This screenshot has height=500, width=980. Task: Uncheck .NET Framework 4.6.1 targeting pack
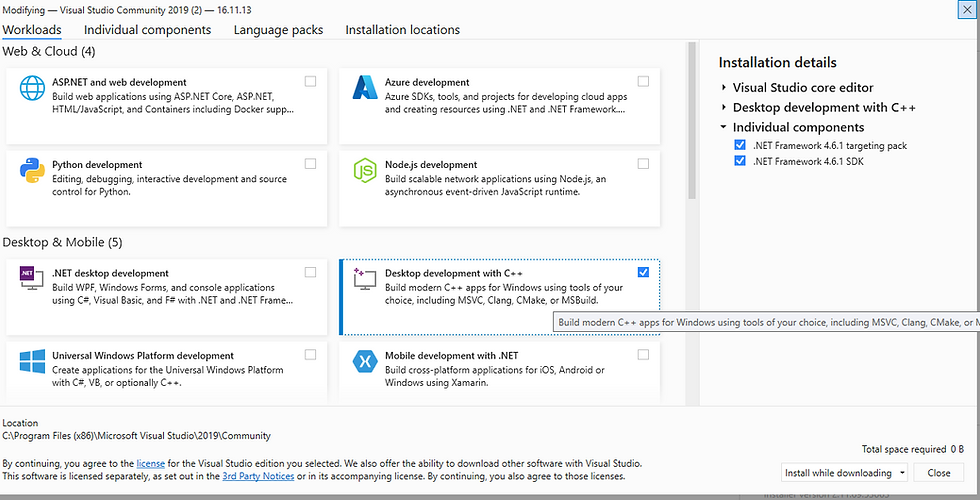pyautogui.click(x=740, y=146)
